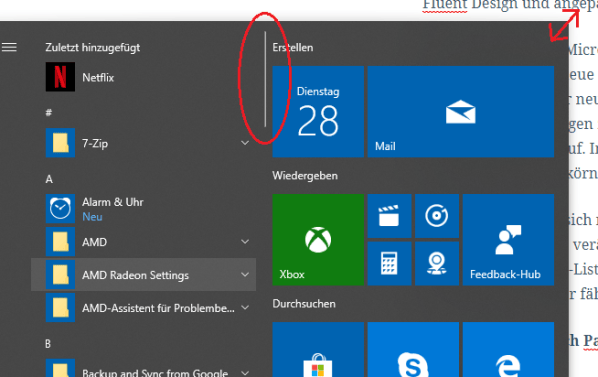The image size is (598, 377).
Task: Open the Calculator tile
Action: pos(389,263)
